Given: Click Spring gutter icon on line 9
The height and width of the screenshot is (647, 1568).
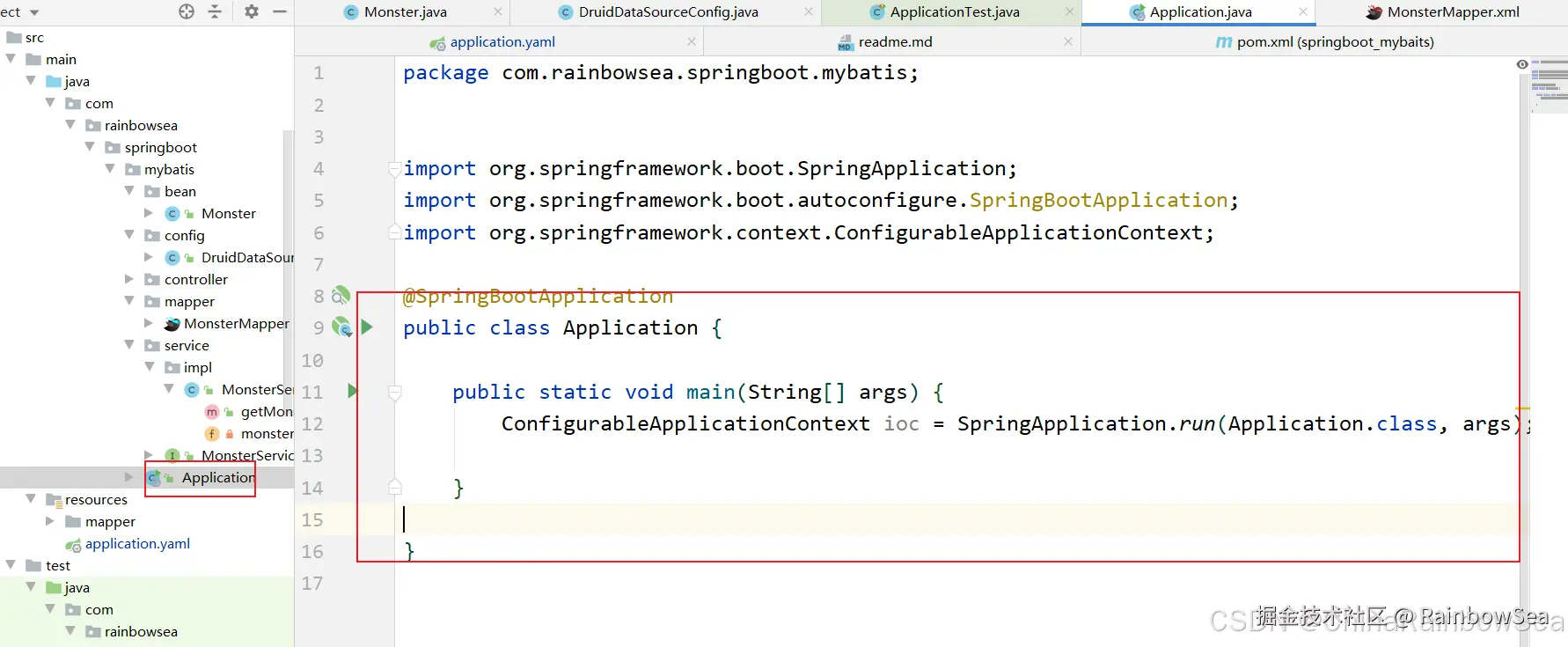Looking at the screenshot, I should click(x=341, y=327).
